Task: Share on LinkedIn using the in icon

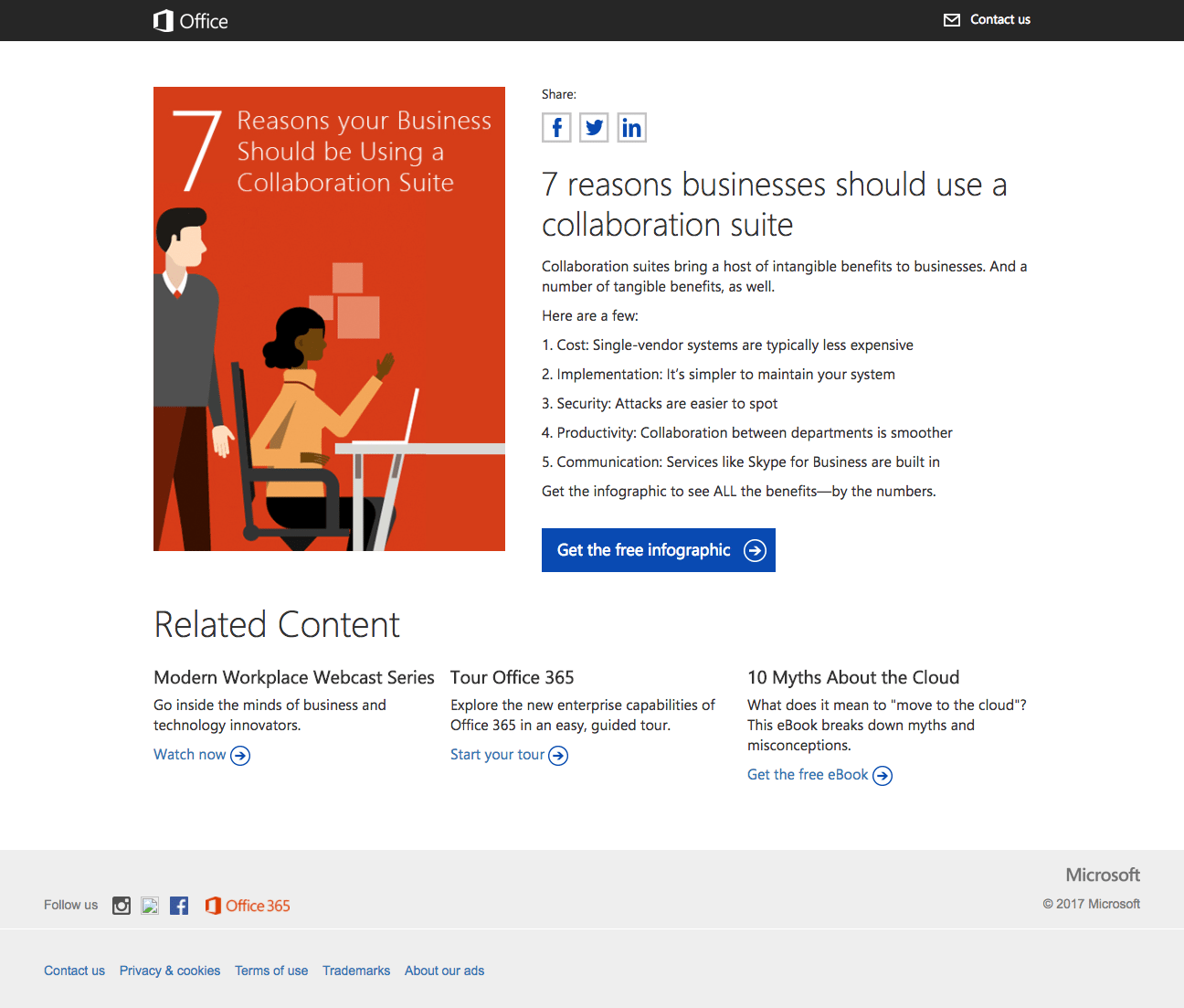Action: [x=631, y=128]
